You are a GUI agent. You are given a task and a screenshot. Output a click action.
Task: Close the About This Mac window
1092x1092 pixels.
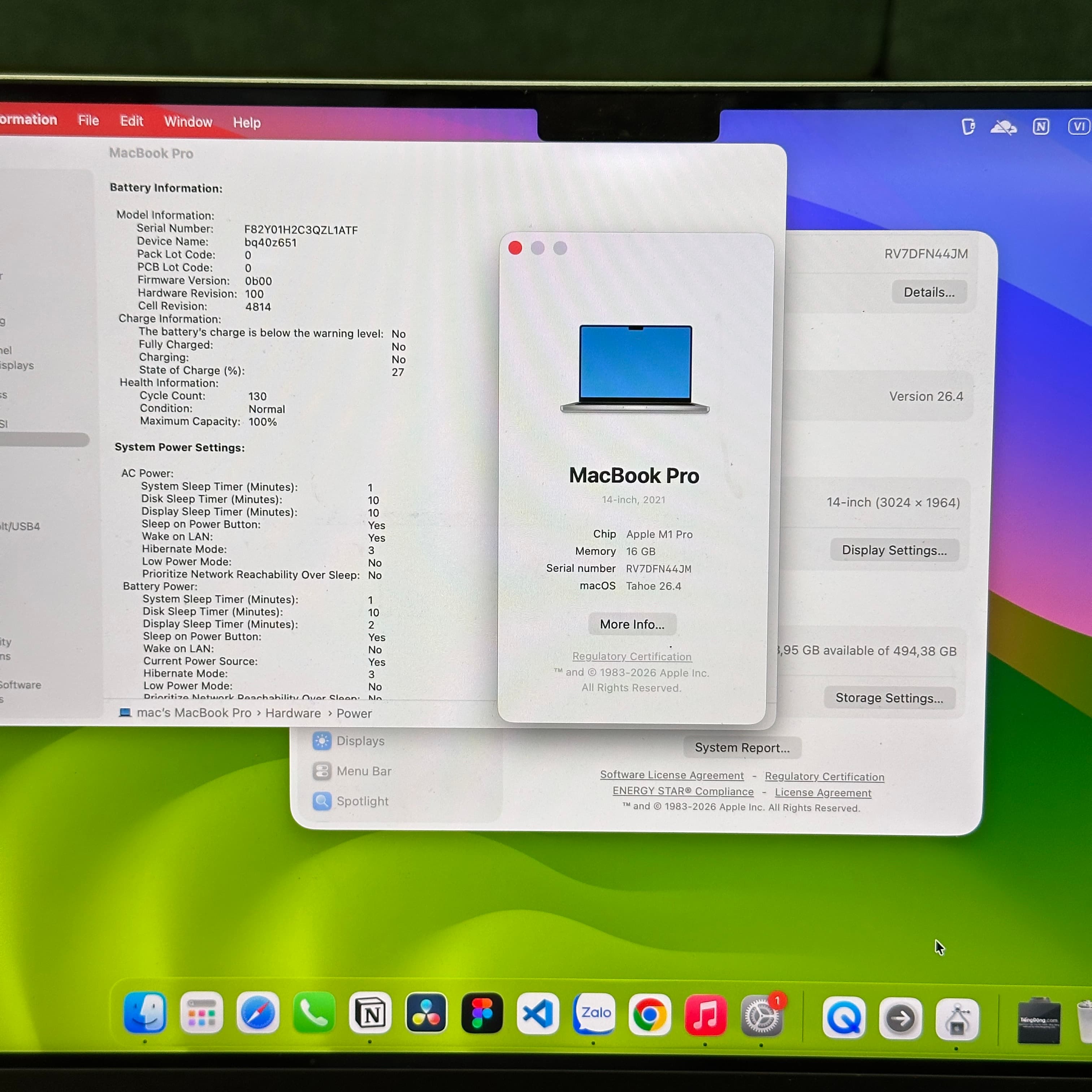pyautogui.click(x=515, y=248)
